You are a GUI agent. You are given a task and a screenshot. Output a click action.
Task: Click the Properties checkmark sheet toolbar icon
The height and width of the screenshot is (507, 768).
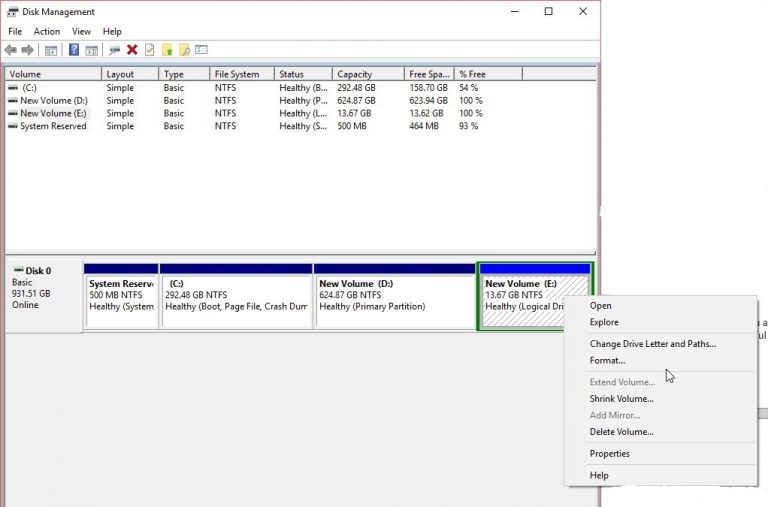pos(149,50)
